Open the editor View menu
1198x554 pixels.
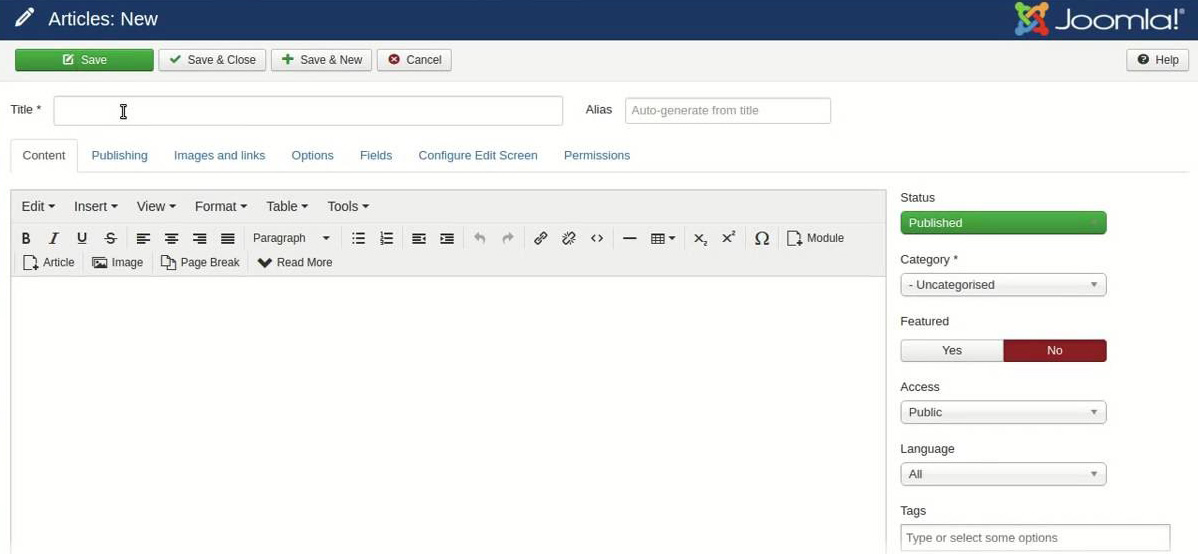156,206
